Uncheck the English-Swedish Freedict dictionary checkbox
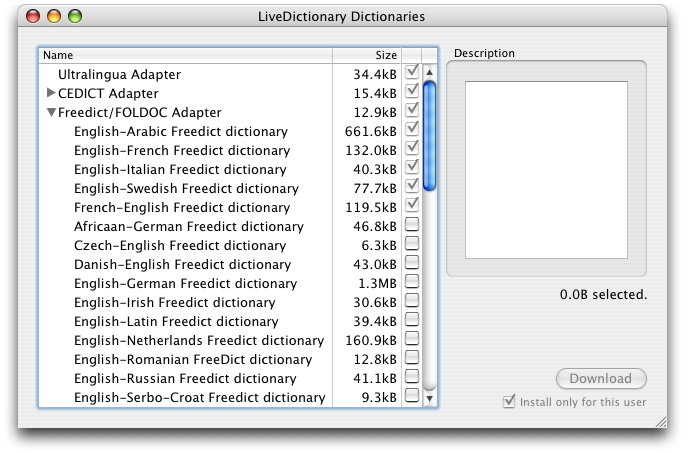 click(x=412, y=186)
